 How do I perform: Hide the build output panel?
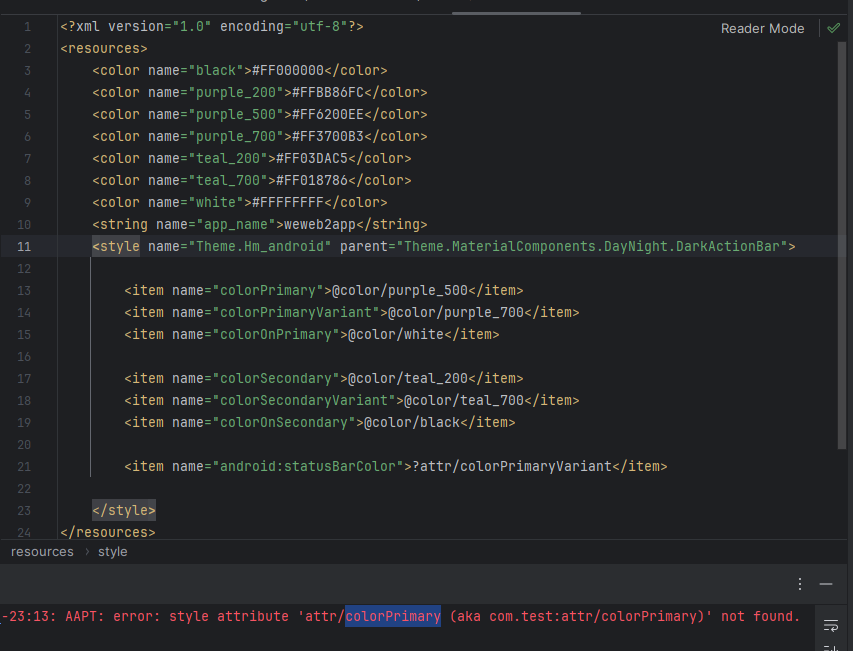click(x=826, y=584)
